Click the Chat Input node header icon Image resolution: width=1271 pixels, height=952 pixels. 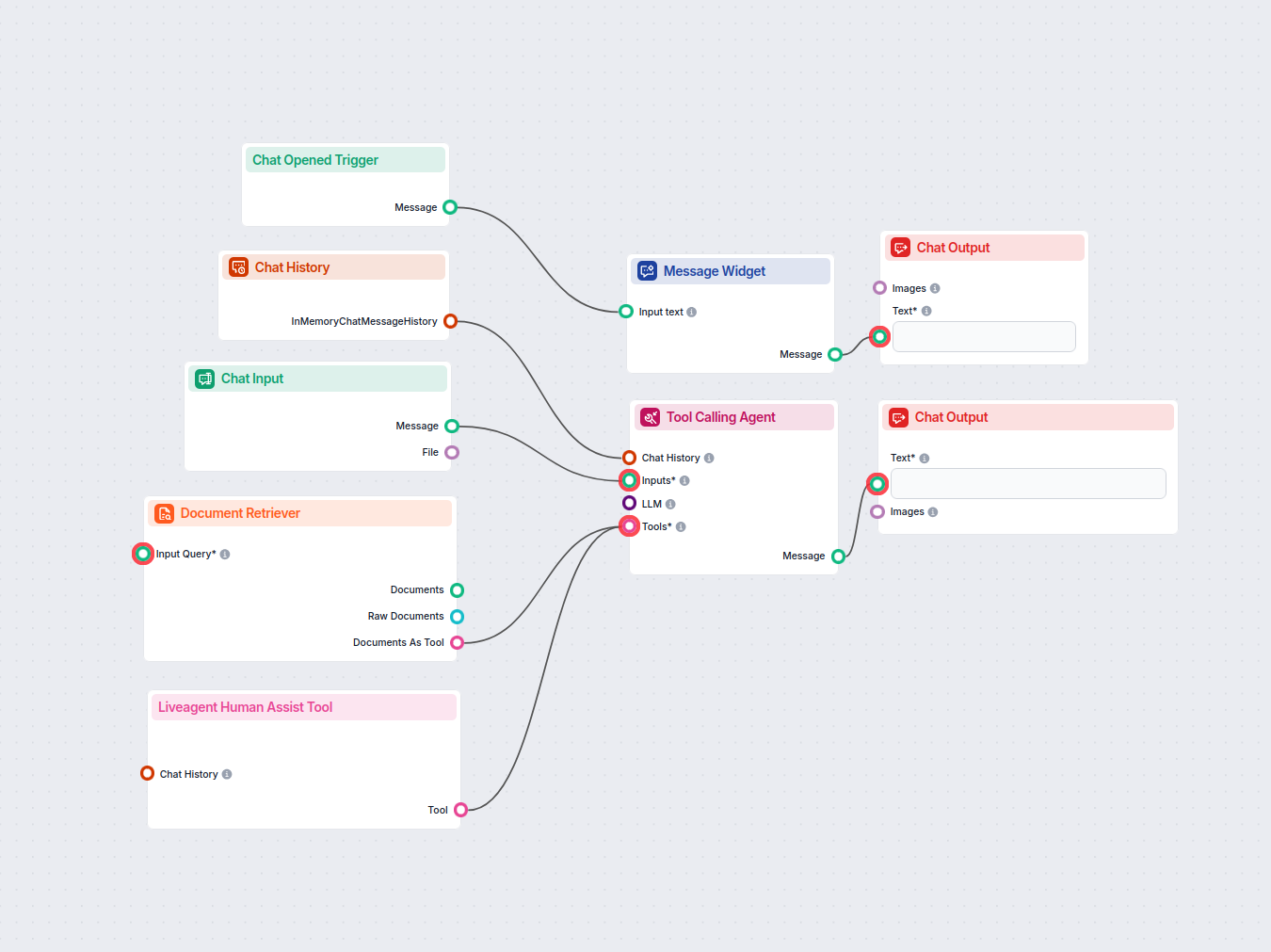pos(205,379)
